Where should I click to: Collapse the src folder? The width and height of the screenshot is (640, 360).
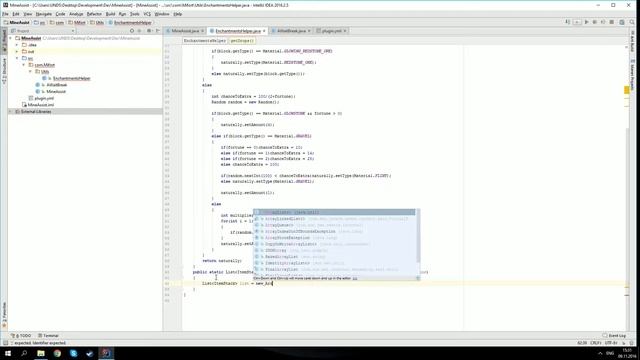pyautogui.click(x=17, y=58)
